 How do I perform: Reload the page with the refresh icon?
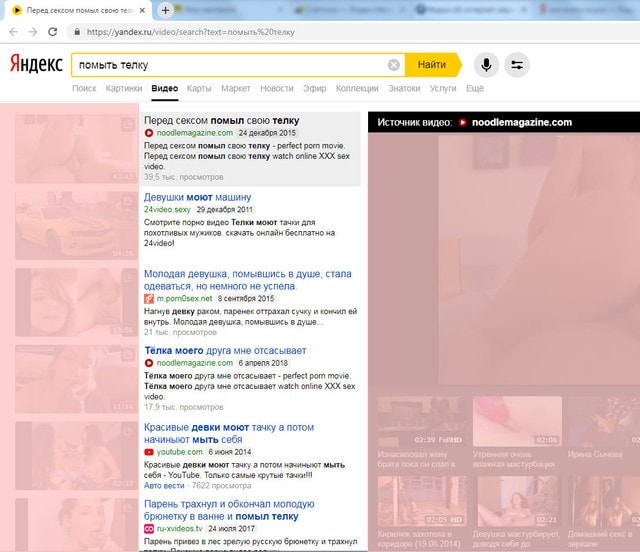click(53, 32)
